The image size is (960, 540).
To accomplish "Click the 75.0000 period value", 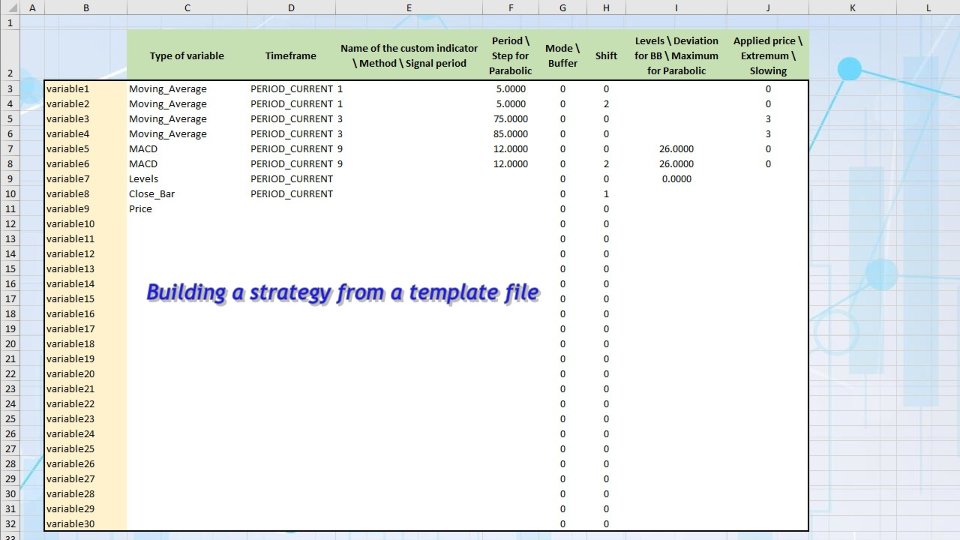I will (511, 119).
